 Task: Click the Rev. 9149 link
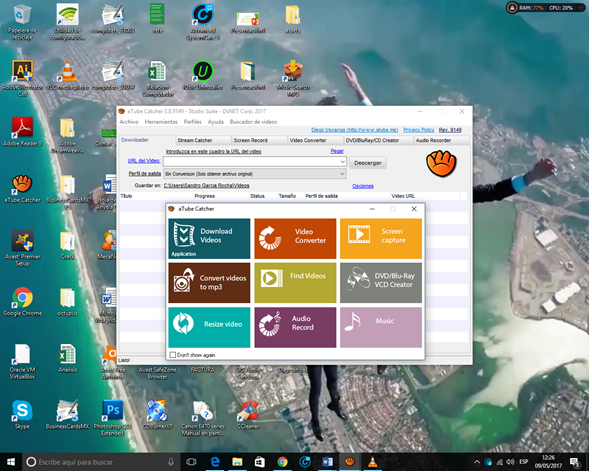click(x=451, y=130)
